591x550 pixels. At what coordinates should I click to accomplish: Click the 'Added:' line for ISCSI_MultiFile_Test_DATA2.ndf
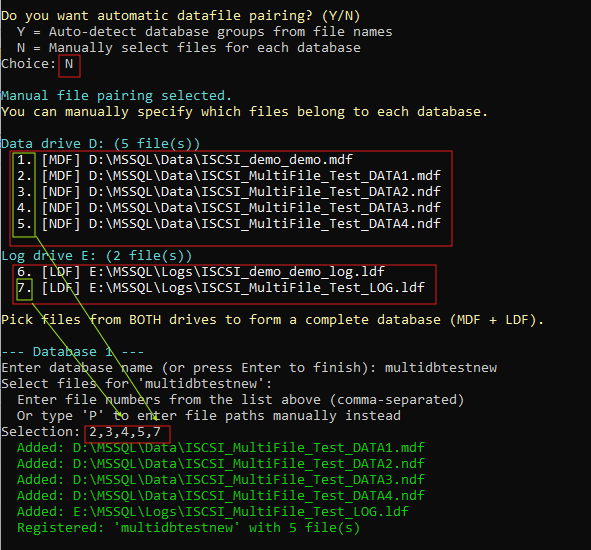pyautogui.click(x=221, y=464)
